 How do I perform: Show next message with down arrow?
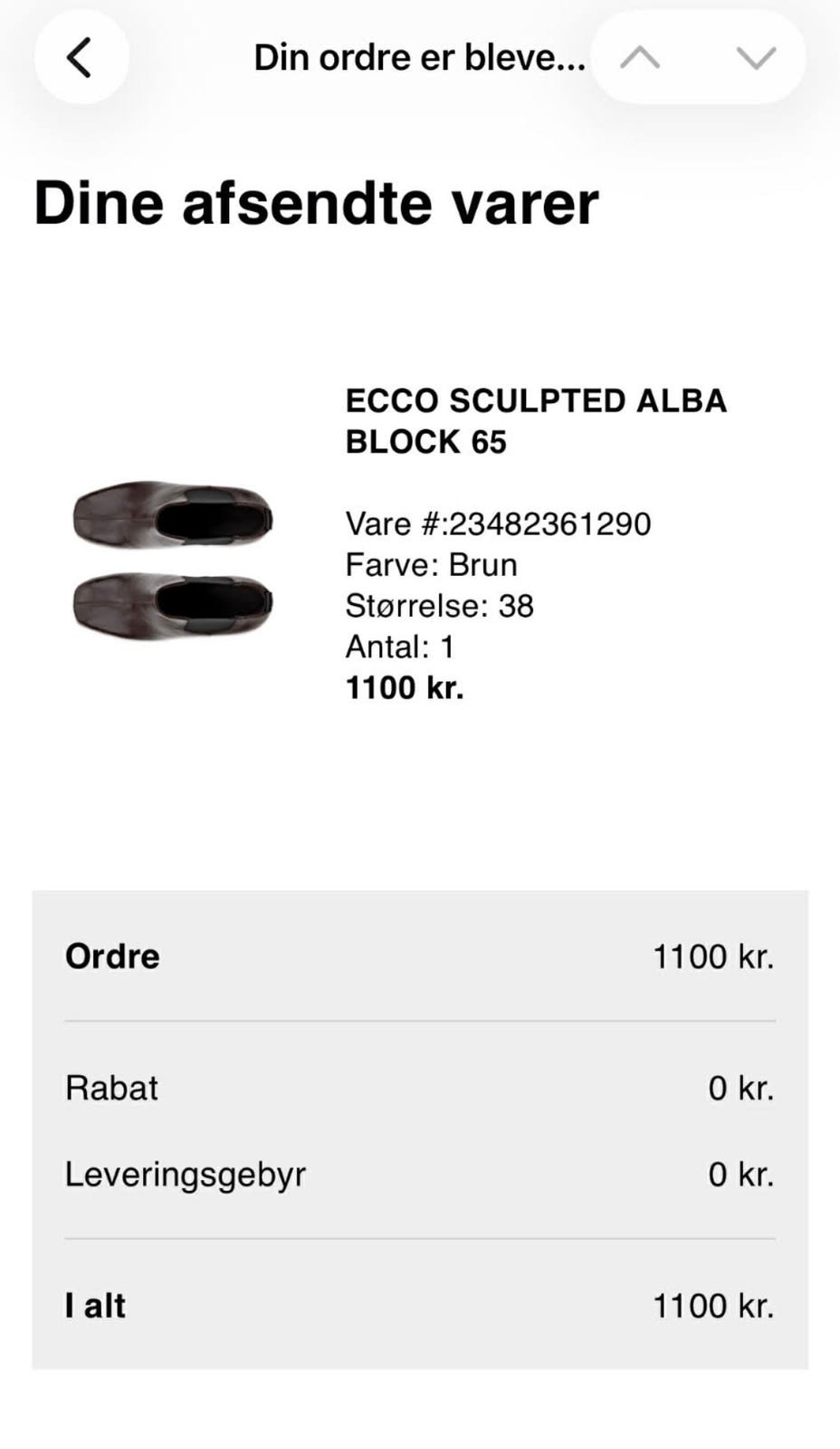pos(756,58)
